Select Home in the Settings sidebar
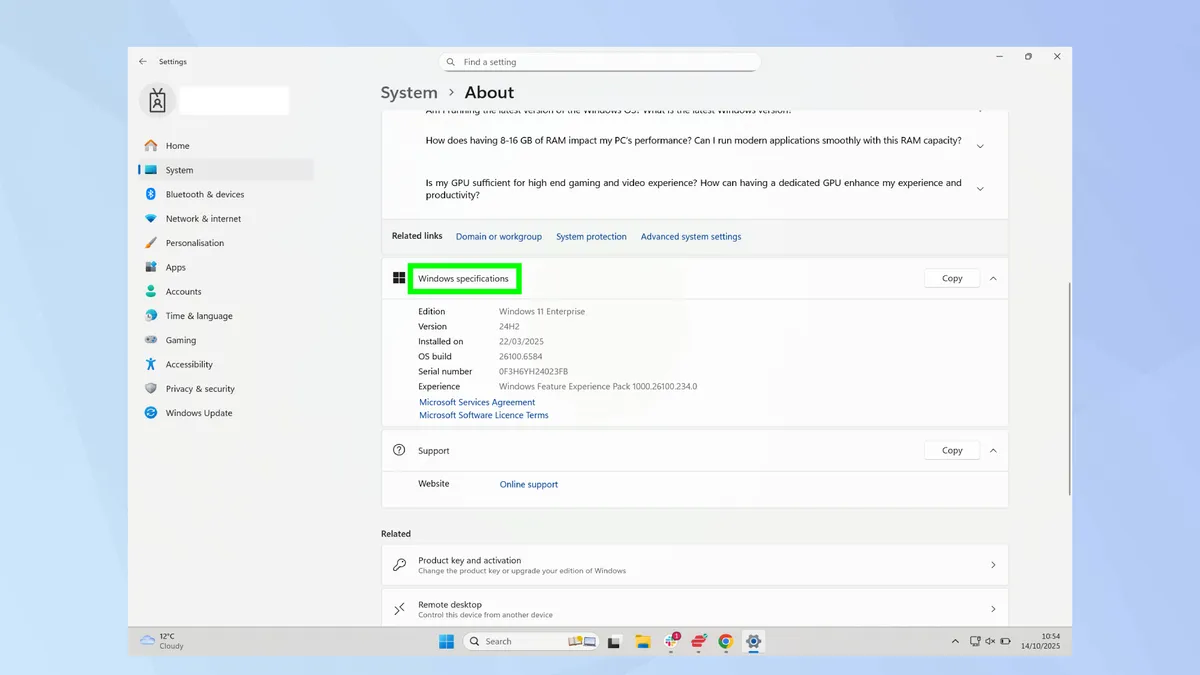 click(178, 145)
